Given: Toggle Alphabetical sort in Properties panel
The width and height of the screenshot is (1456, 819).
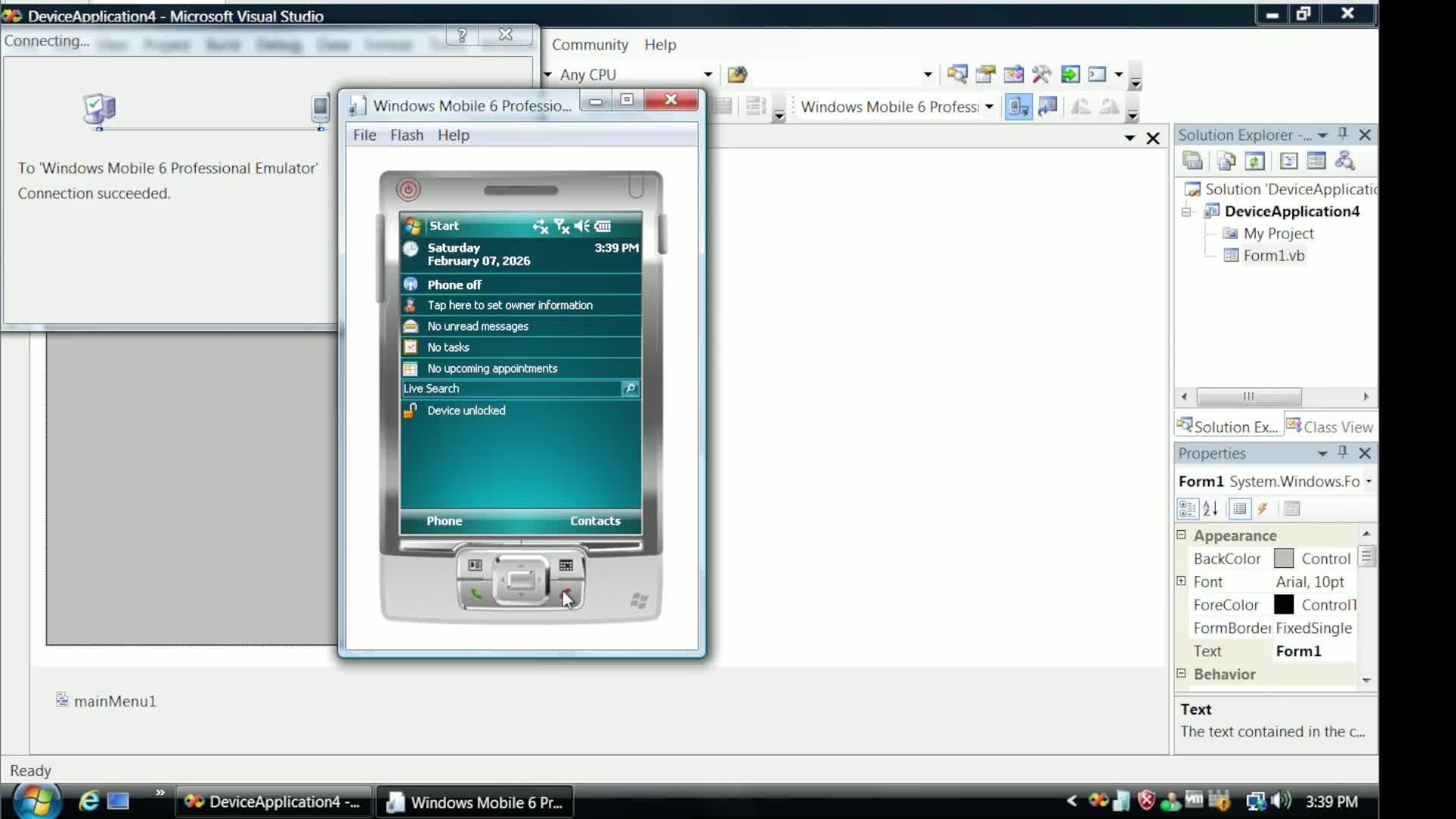Looking at the screenshot, I should 1211,509.
